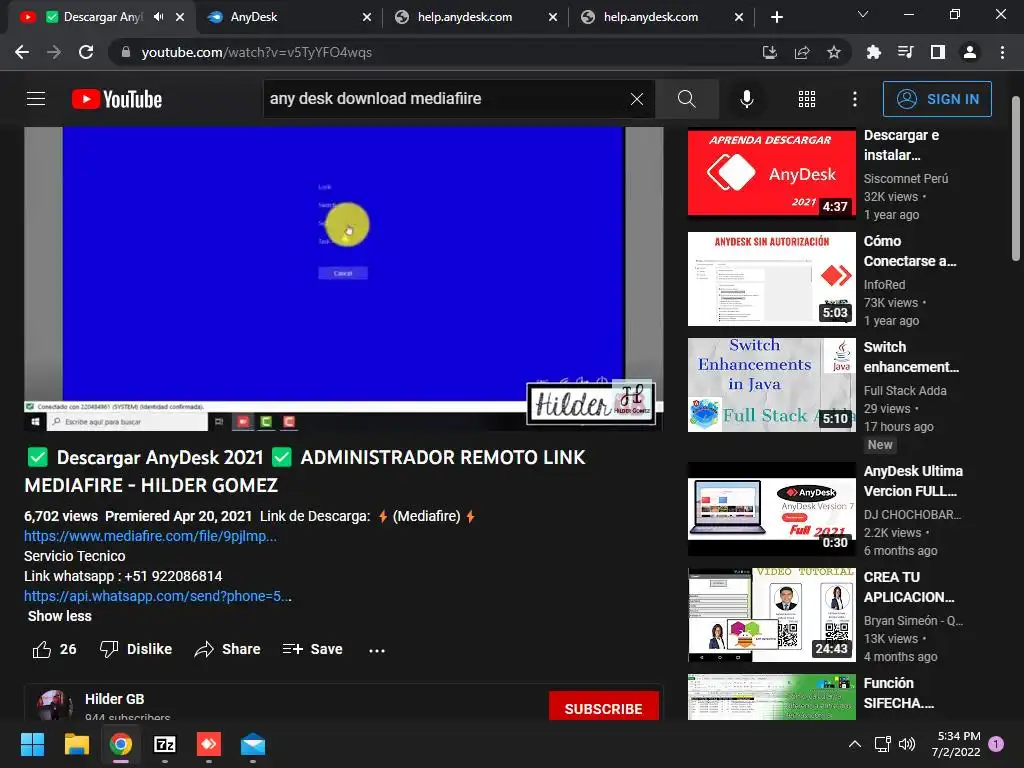Click the video player area

[344, 279]
